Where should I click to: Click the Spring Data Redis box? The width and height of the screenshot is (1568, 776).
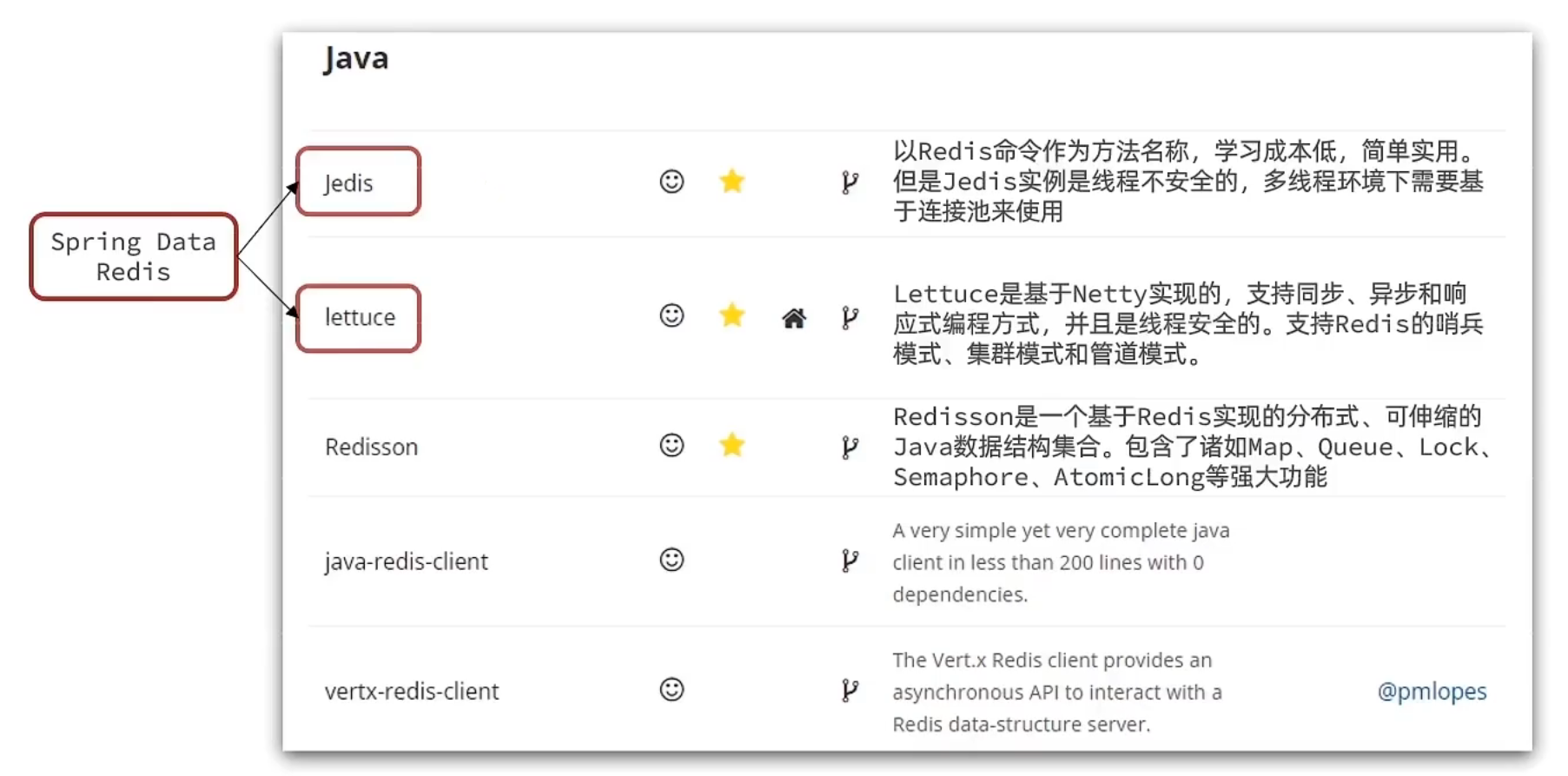(133, 257)
